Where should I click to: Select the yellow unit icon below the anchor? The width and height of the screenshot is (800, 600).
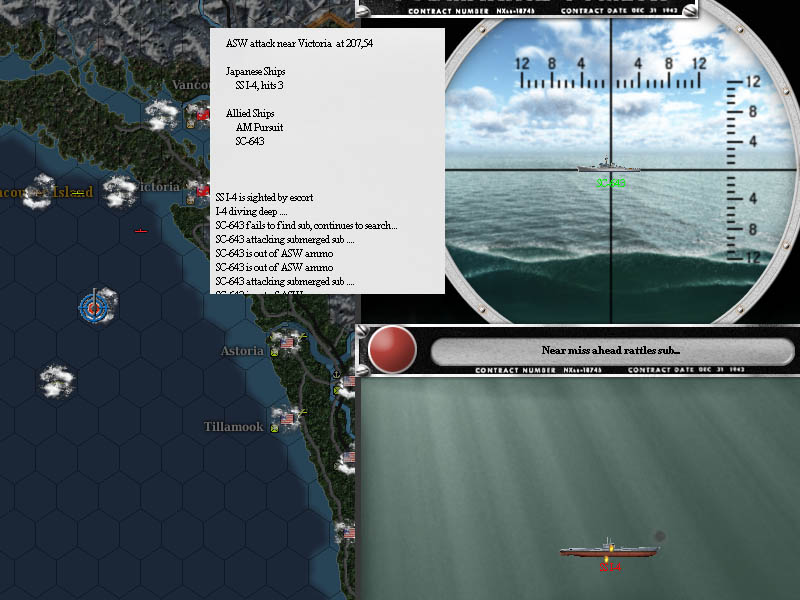pyautogui.click(x=336, y=390)
